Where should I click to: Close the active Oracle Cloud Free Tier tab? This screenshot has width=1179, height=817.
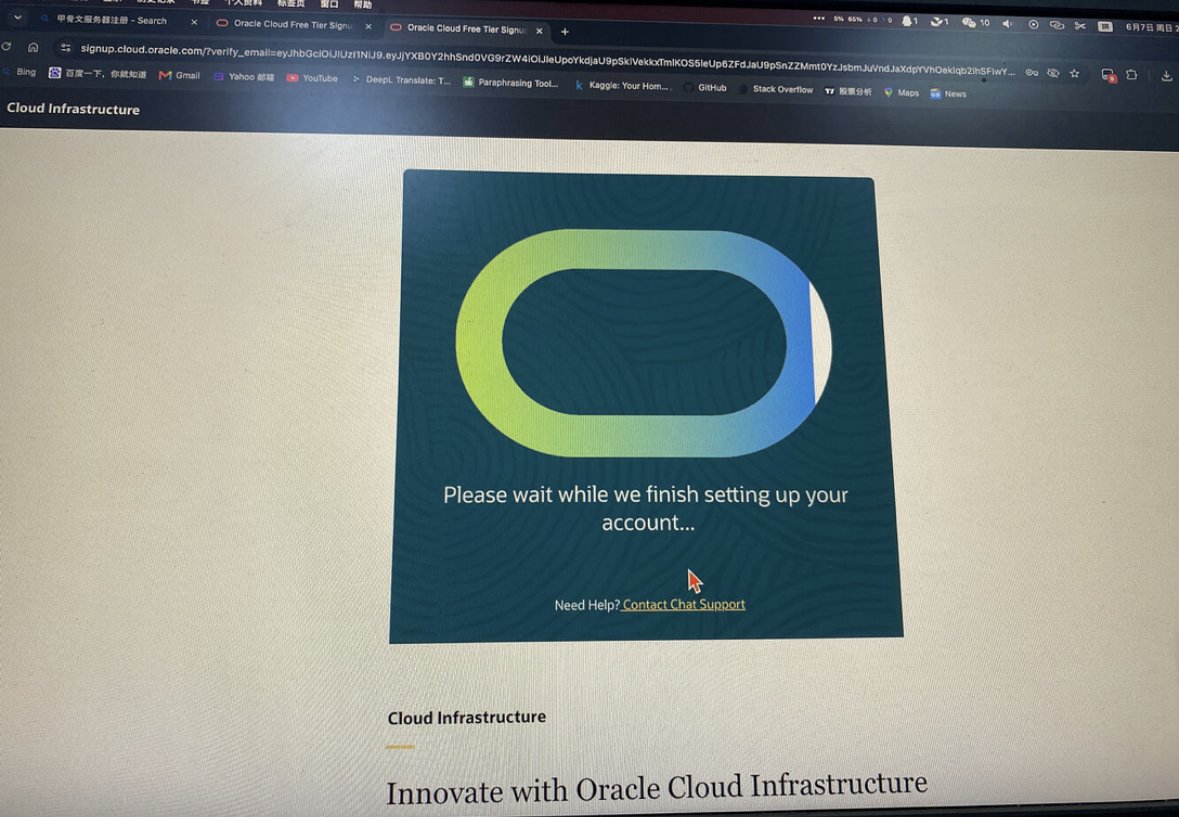(539, 31)
